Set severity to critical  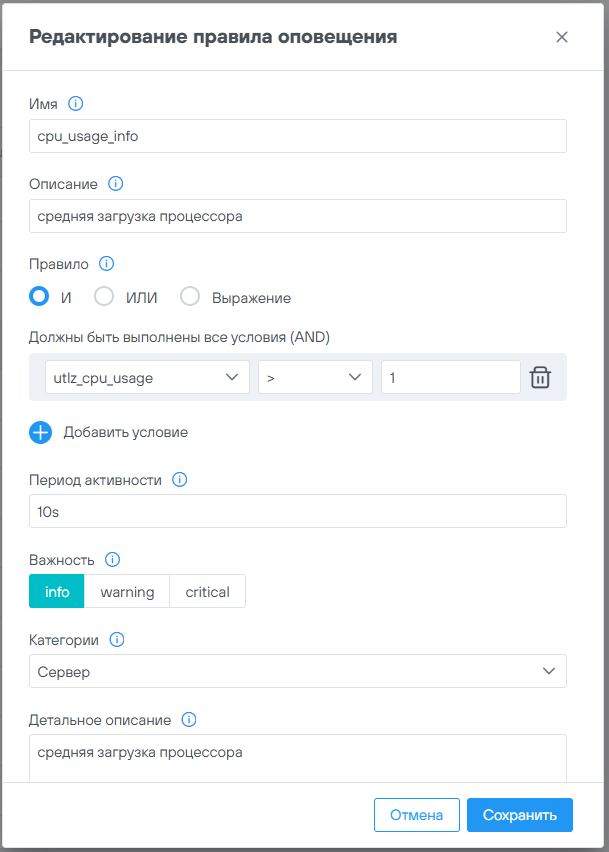point(207,592)
